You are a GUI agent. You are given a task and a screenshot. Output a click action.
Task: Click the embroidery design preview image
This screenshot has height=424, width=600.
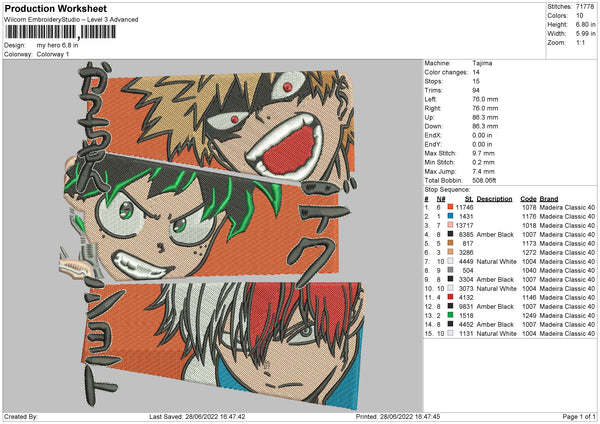(212, 236)
